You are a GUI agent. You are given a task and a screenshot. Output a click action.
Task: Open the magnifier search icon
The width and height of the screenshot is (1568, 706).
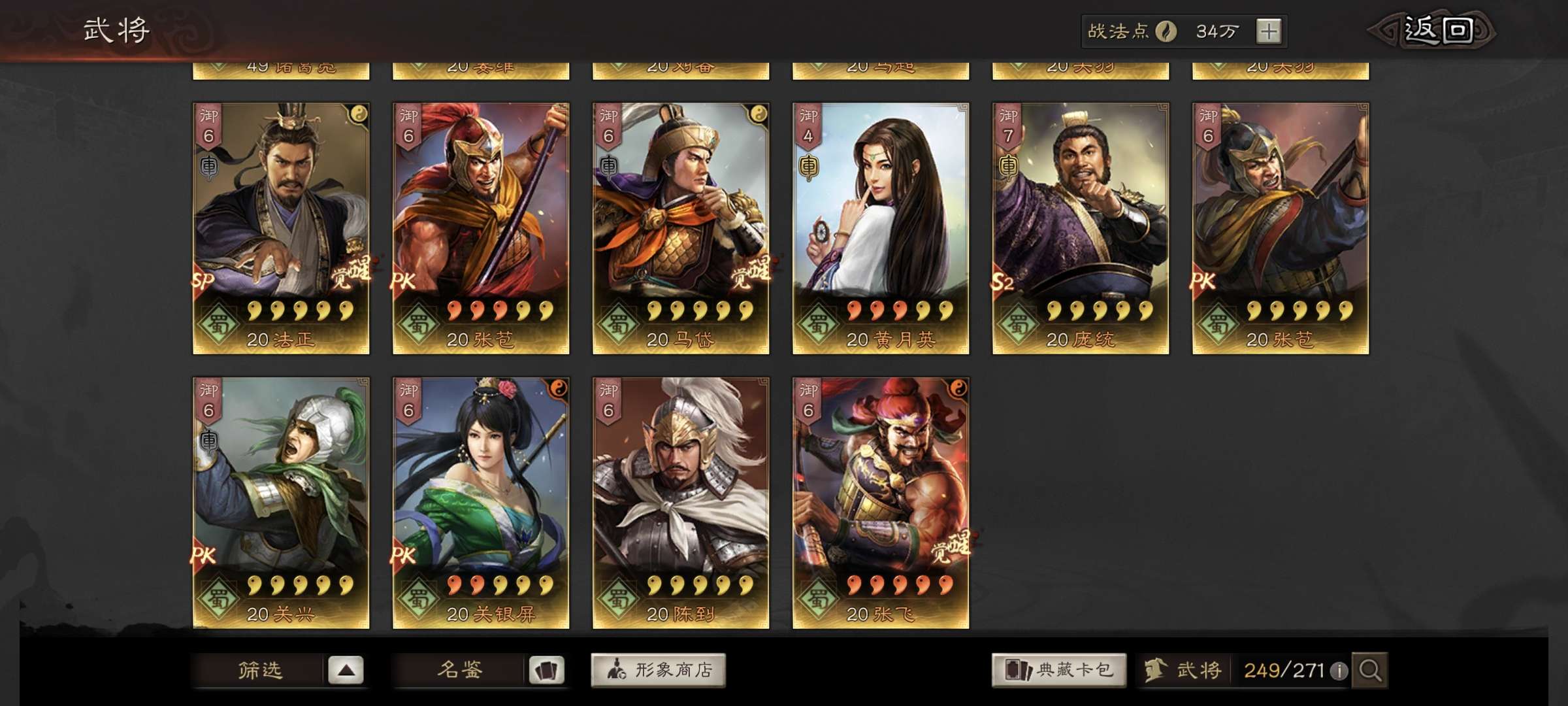(1369, 670)
